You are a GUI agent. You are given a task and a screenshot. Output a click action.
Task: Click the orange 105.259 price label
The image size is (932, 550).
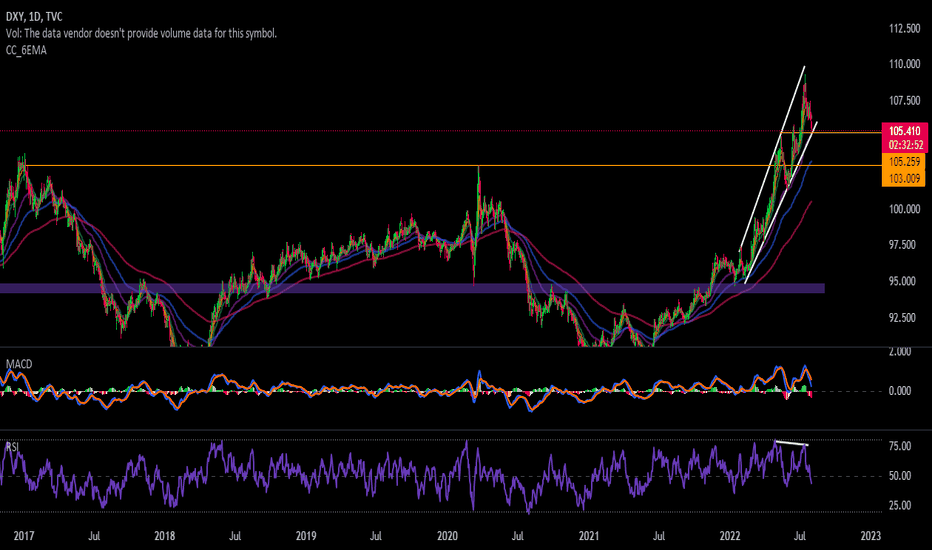coord(904,162)
